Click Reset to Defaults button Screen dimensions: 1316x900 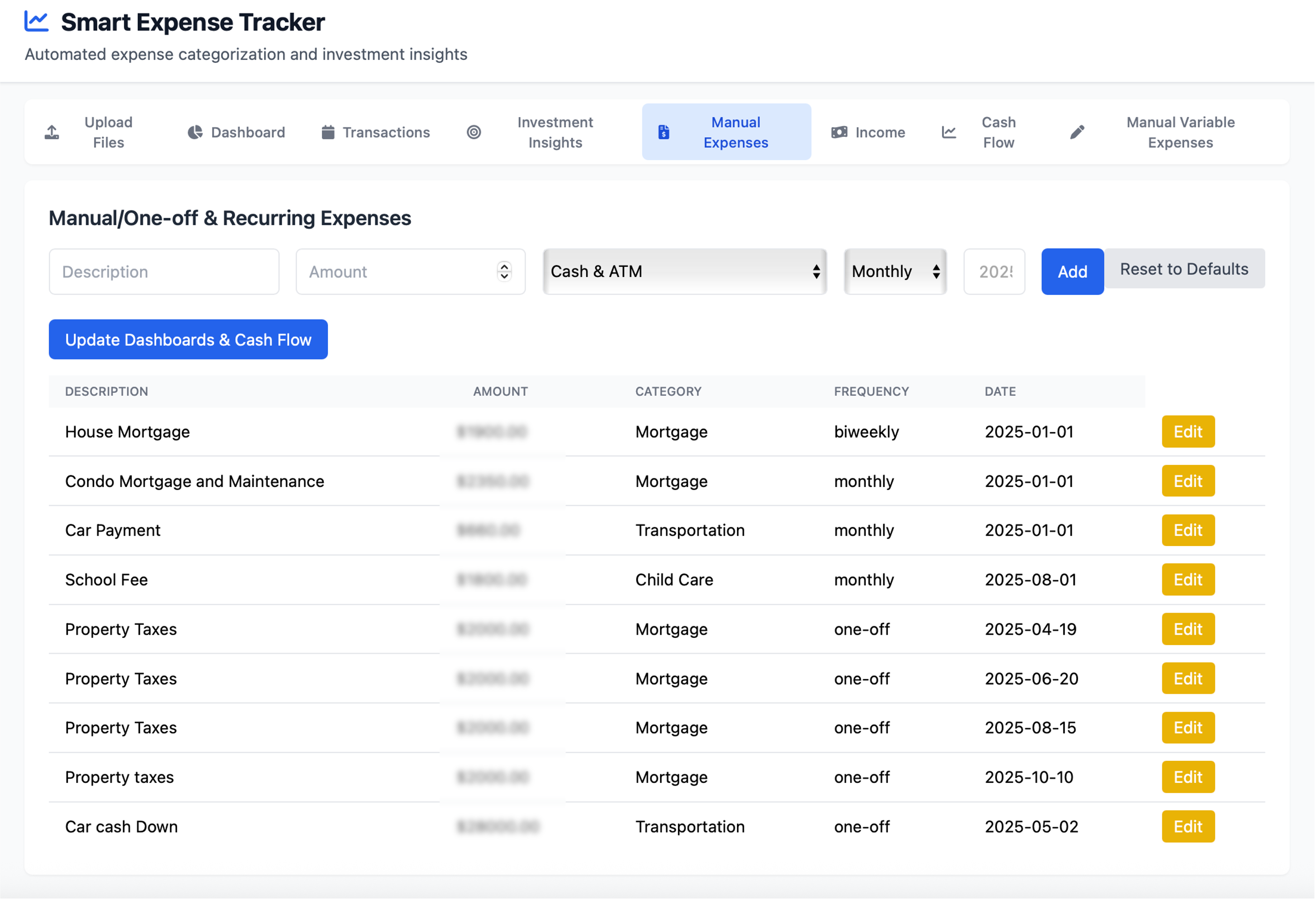click(x=1184, y=269)
